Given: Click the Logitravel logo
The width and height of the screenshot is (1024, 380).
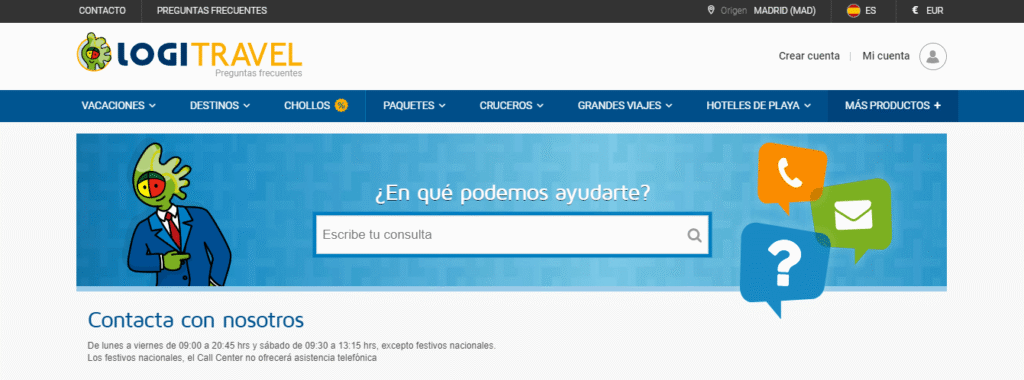Looking at the screenshot, I should click(189, 54).
